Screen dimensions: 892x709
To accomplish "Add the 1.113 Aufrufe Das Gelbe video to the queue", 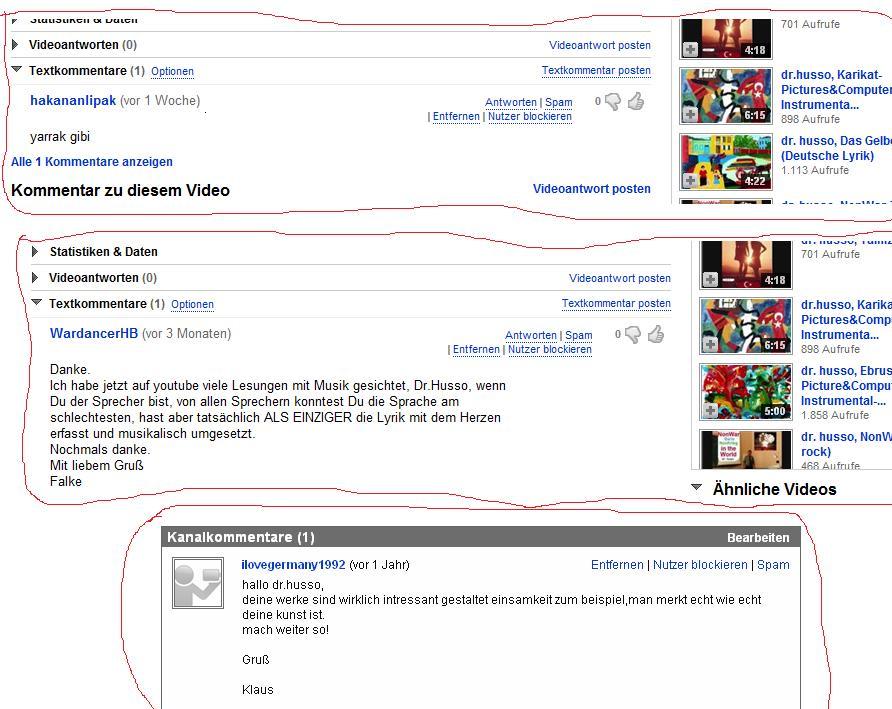I will tap(690, 180).
